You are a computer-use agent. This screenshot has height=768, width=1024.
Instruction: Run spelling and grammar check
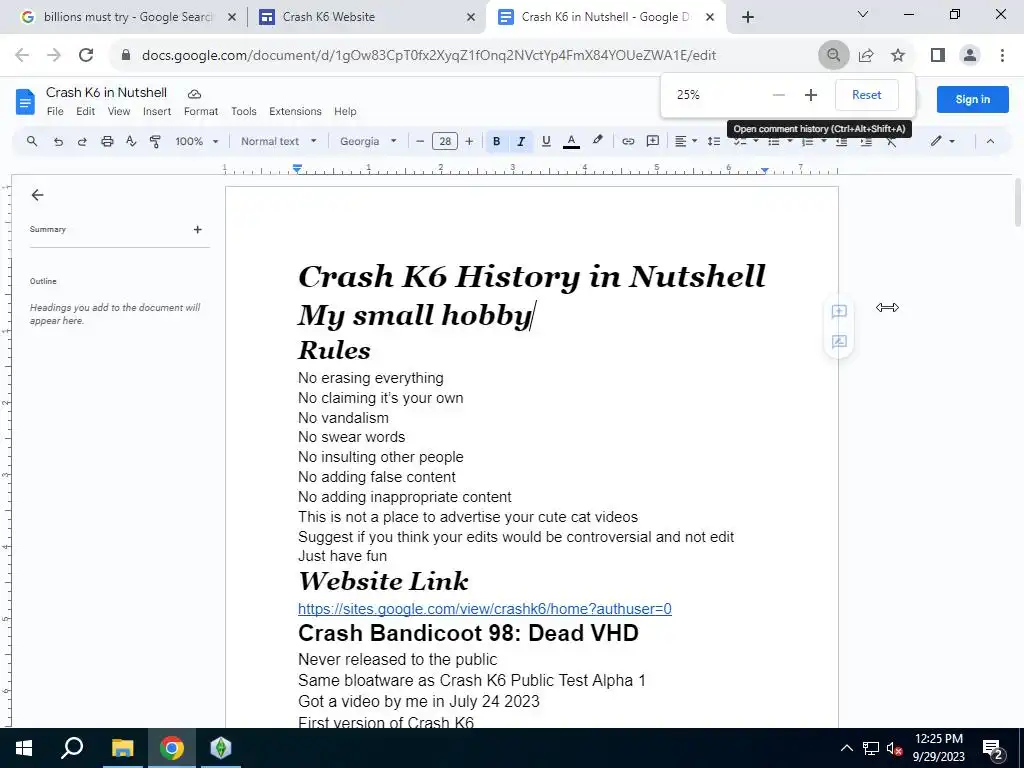(x=131, y=141)
